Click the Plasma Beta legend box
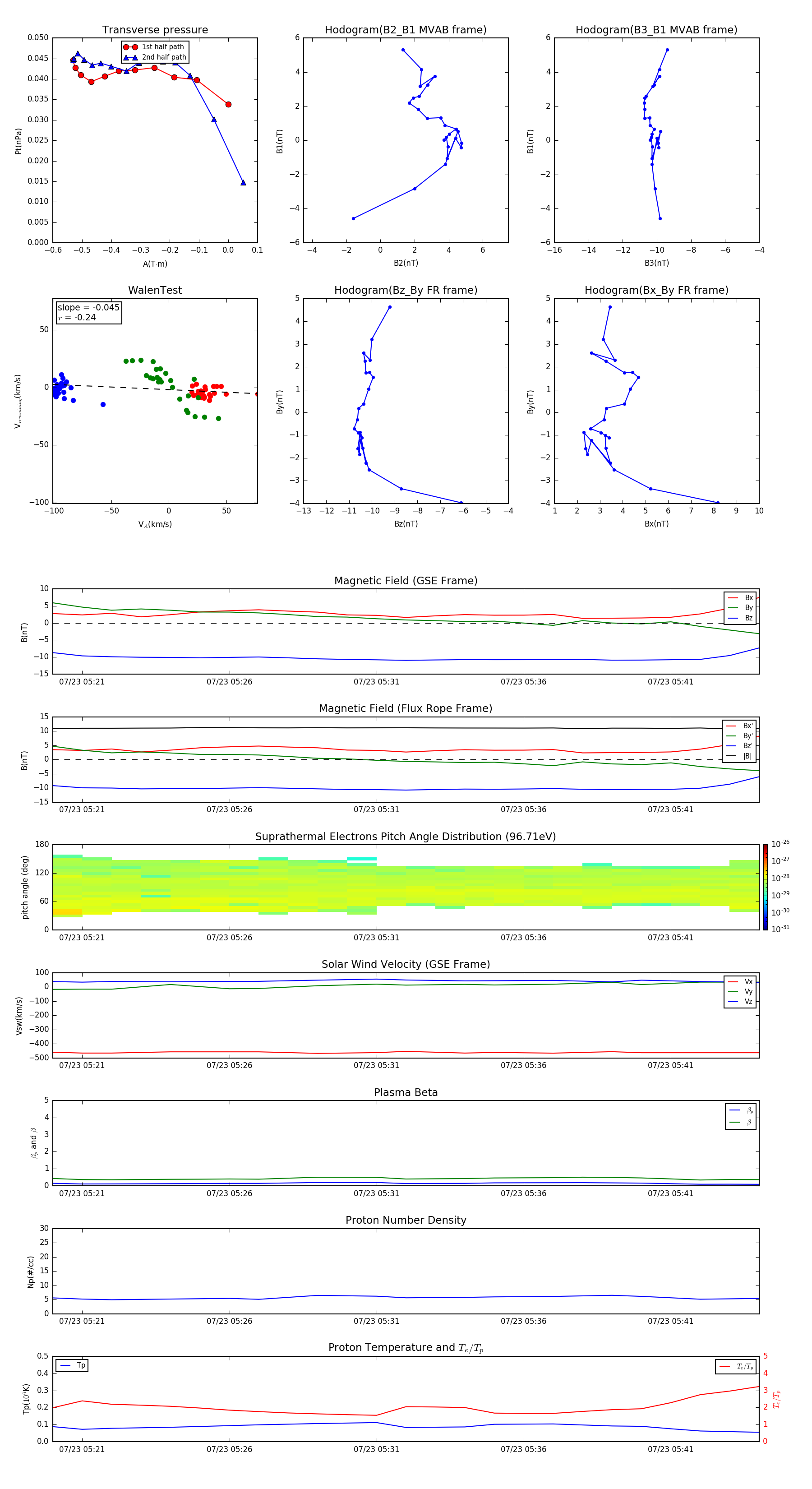This screenshot has height=1489, width=812. pyautogui.click(x=740, y=1116)
